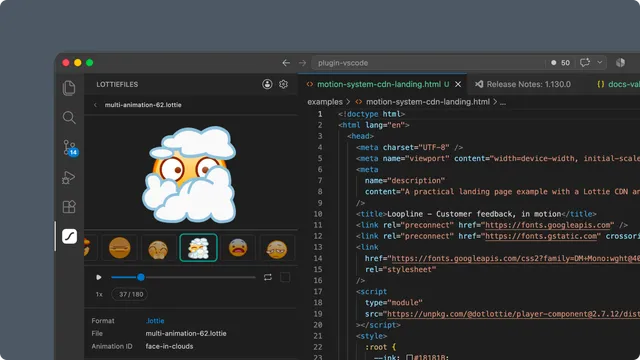Select the flat-mouth face thumbnail
The image size is (640, 360).
[x=119, y=247]
